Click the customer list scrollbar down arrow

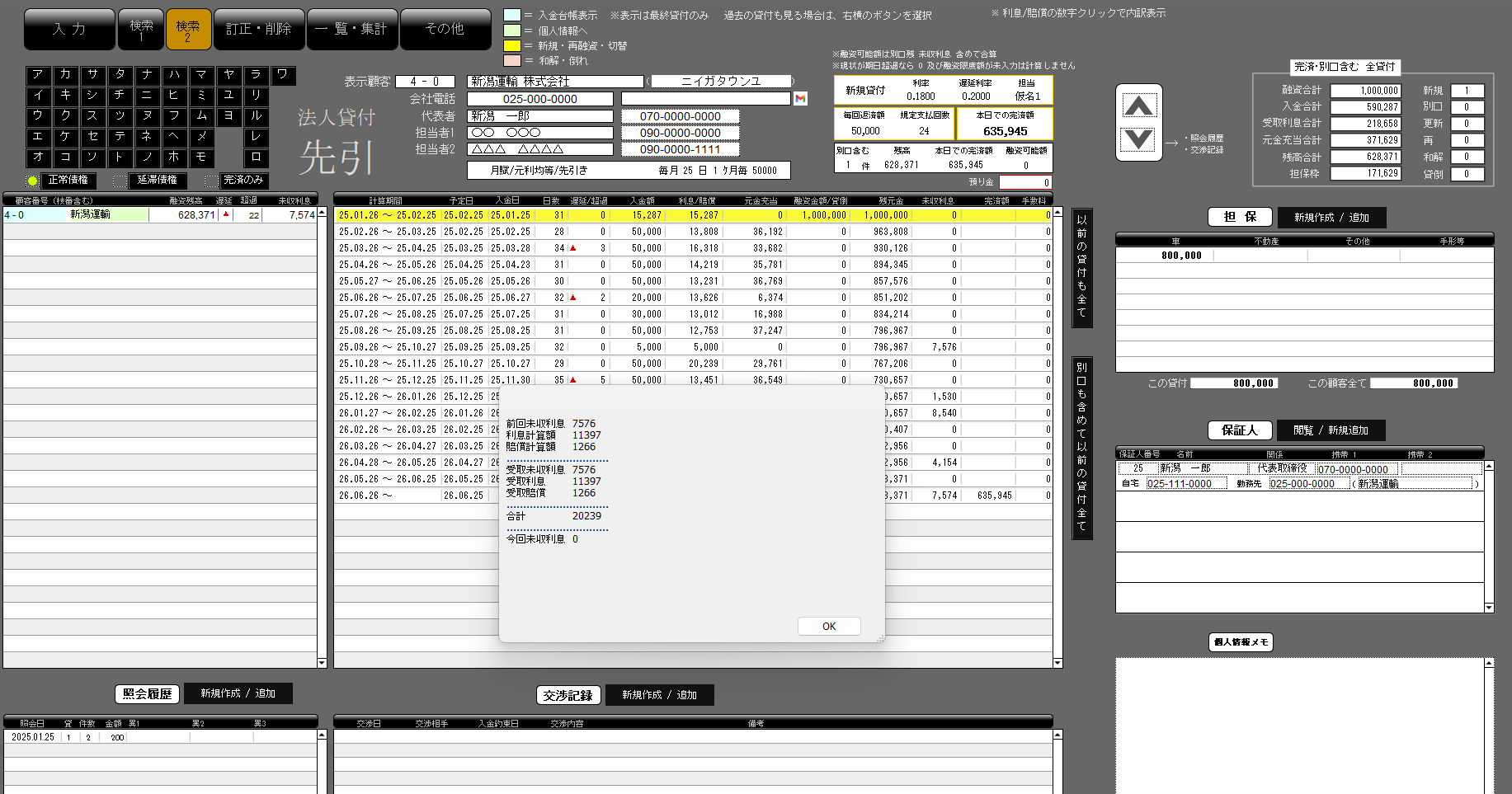pyautogui.click(x=322, y=662)
